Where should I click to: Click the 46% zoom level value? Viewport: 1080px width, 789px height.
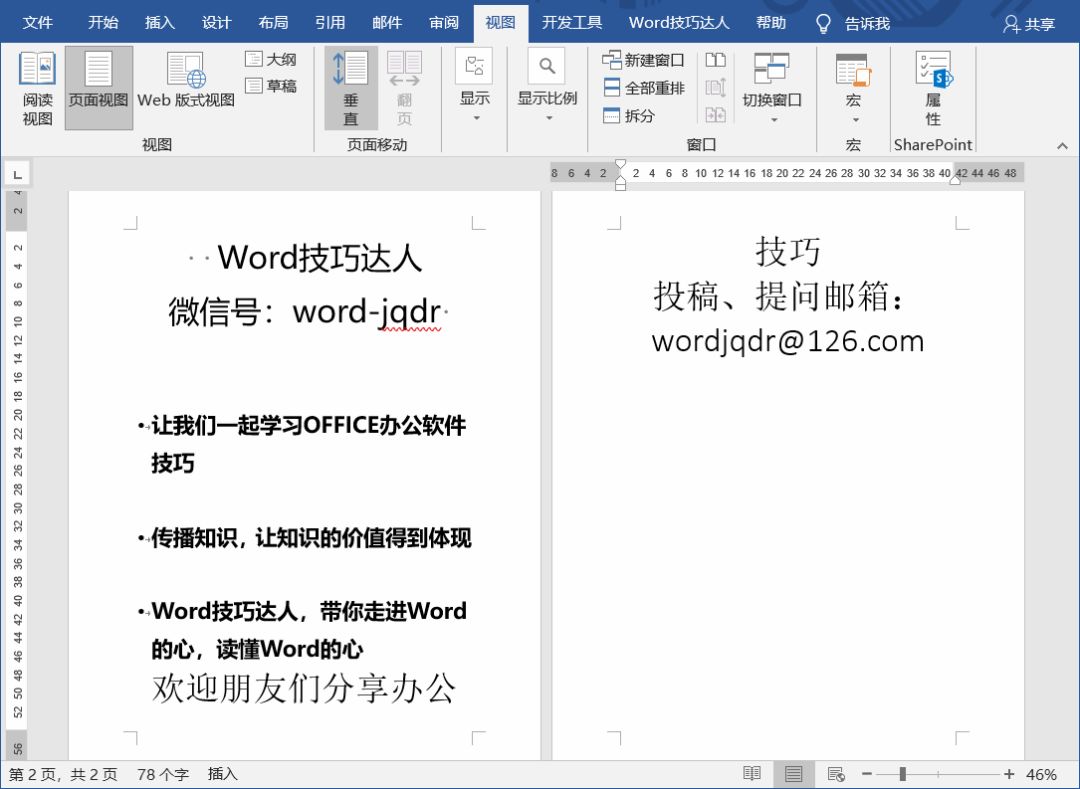tap(1041, 775)
